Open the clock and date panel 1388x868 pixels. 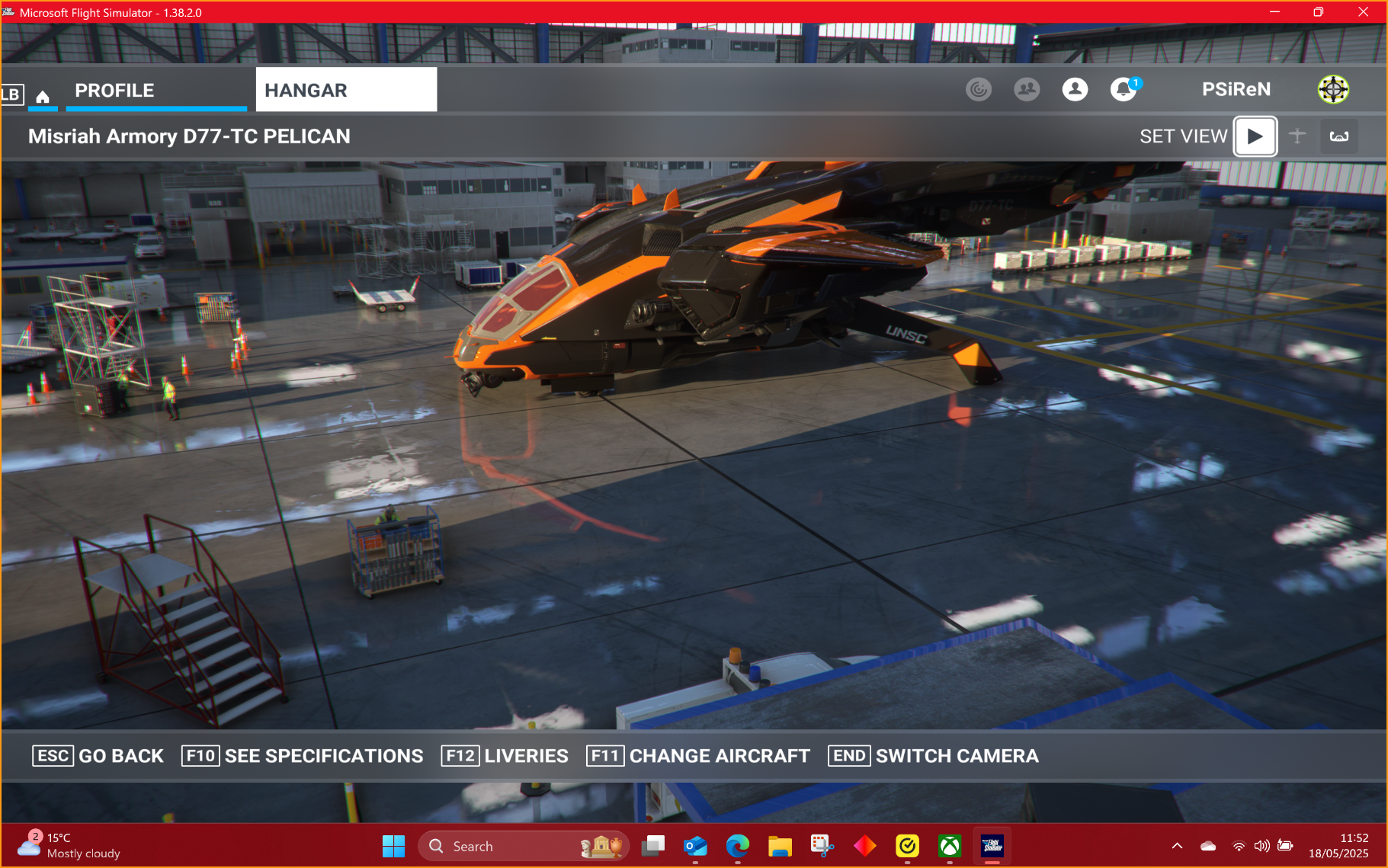[1338, 846]
